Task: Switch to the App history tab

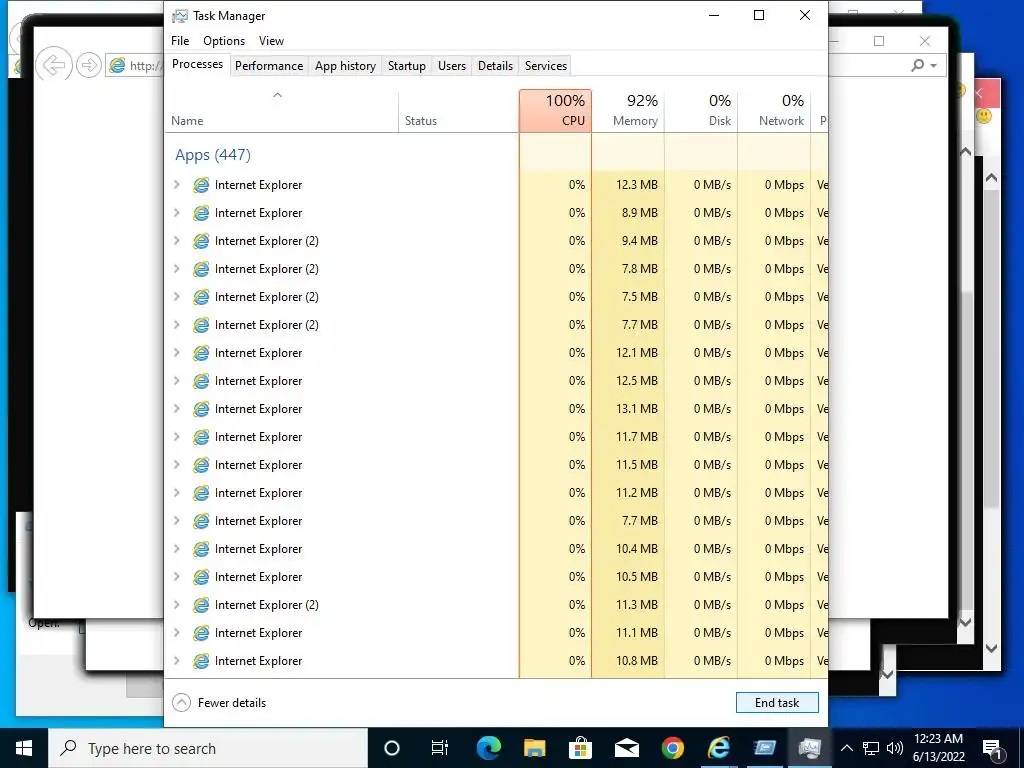Action: click(x=345, y=65)
